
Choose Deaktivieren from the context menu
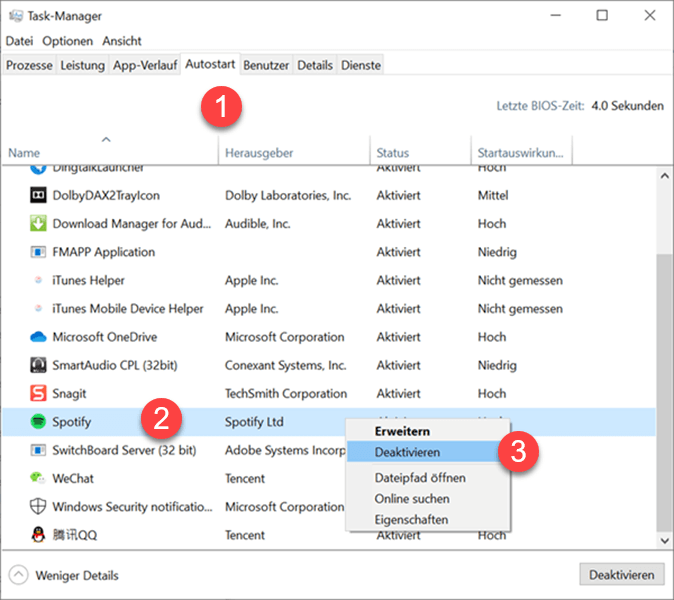[406, 452]
